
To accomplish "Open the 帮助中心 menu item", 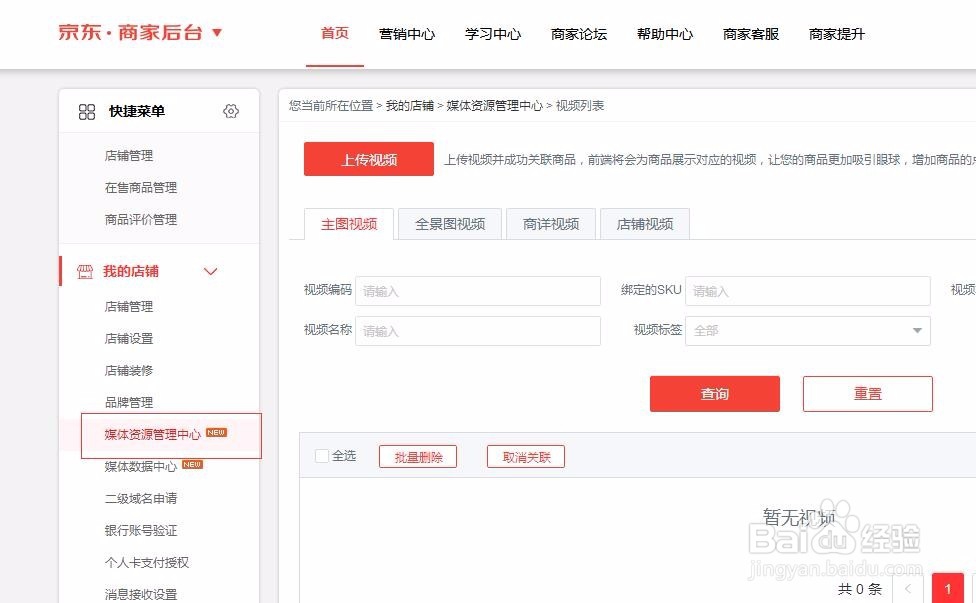I will [x=664, y=33].
